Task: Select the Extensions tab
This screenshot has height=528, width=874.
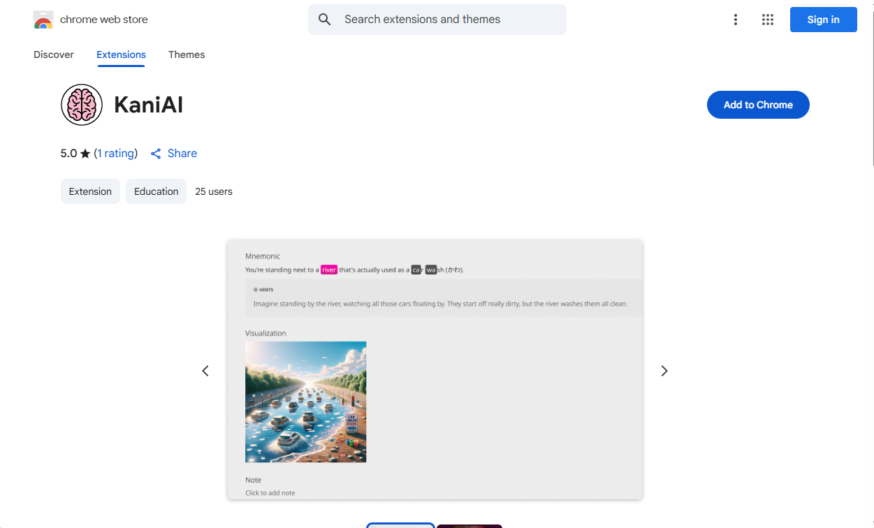Action: 121,55
